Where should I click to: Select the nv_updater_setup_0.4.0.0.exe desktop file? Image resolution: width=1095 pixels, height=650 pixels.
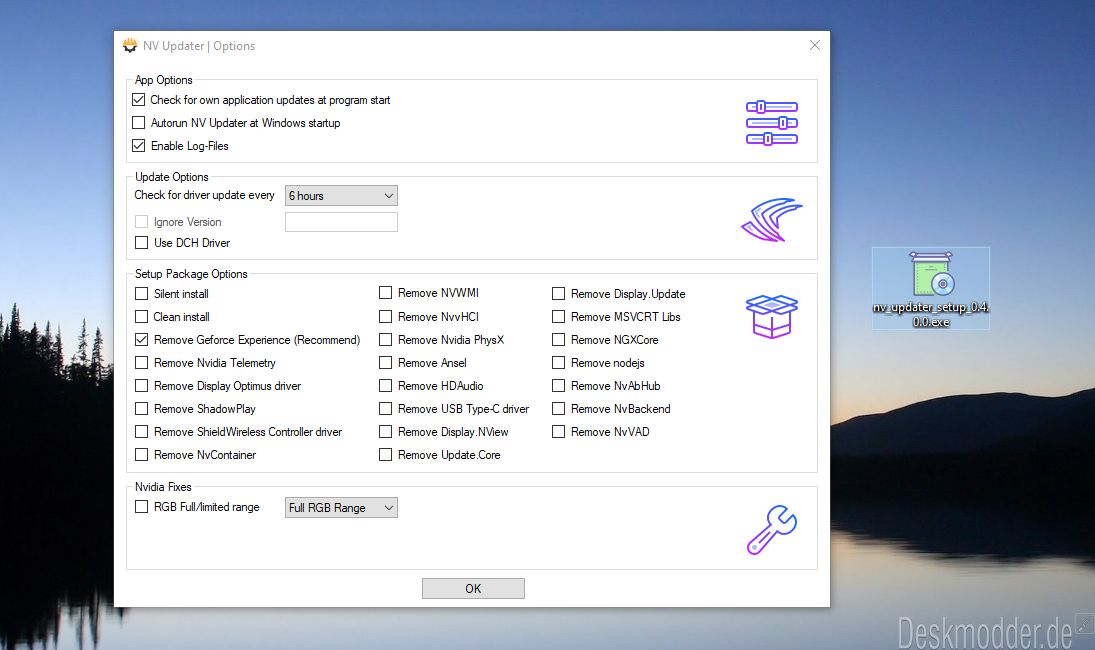click(x=930, y=287)
